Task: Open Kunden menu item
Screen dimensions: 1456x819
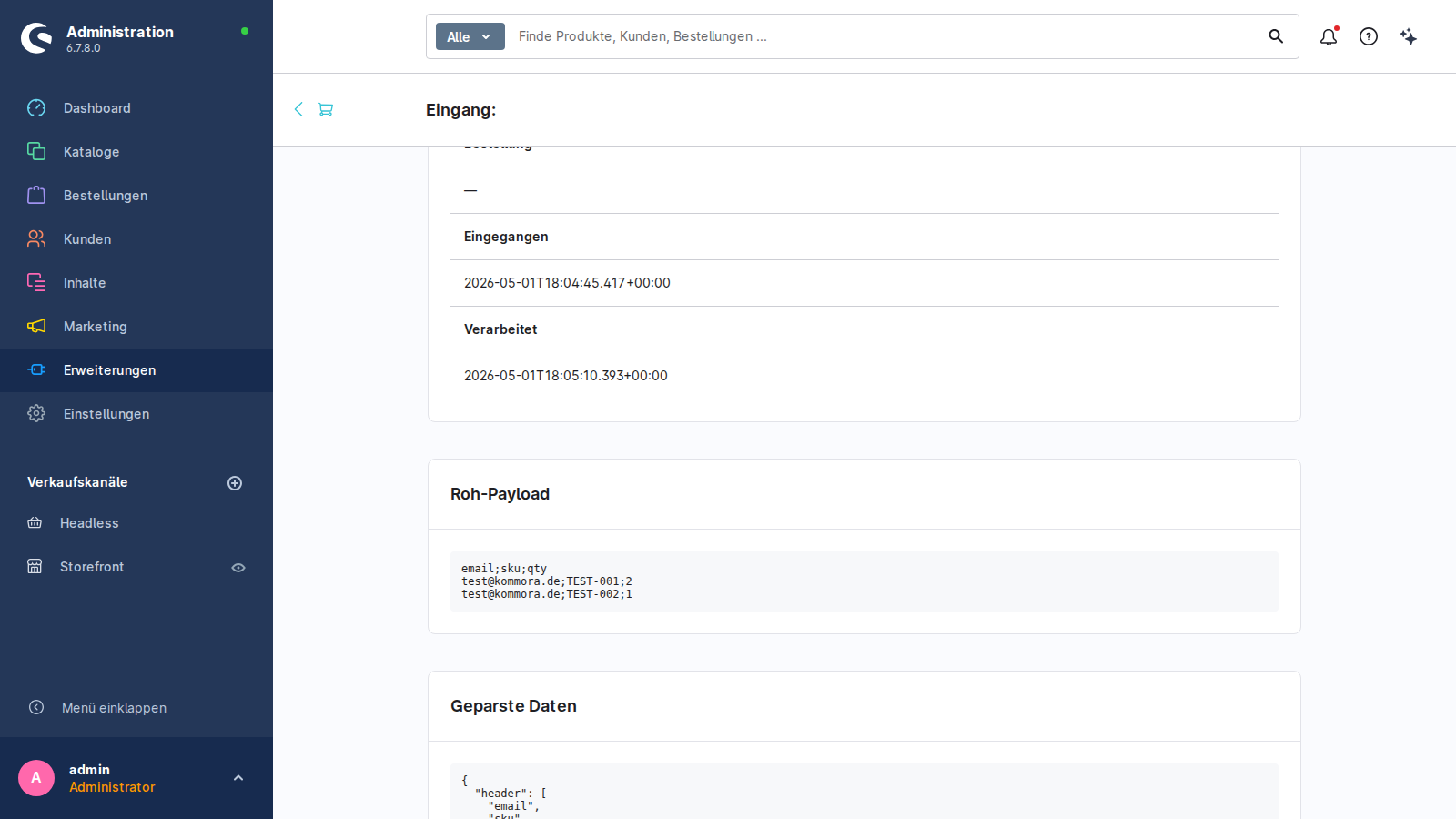Action: 136,239
